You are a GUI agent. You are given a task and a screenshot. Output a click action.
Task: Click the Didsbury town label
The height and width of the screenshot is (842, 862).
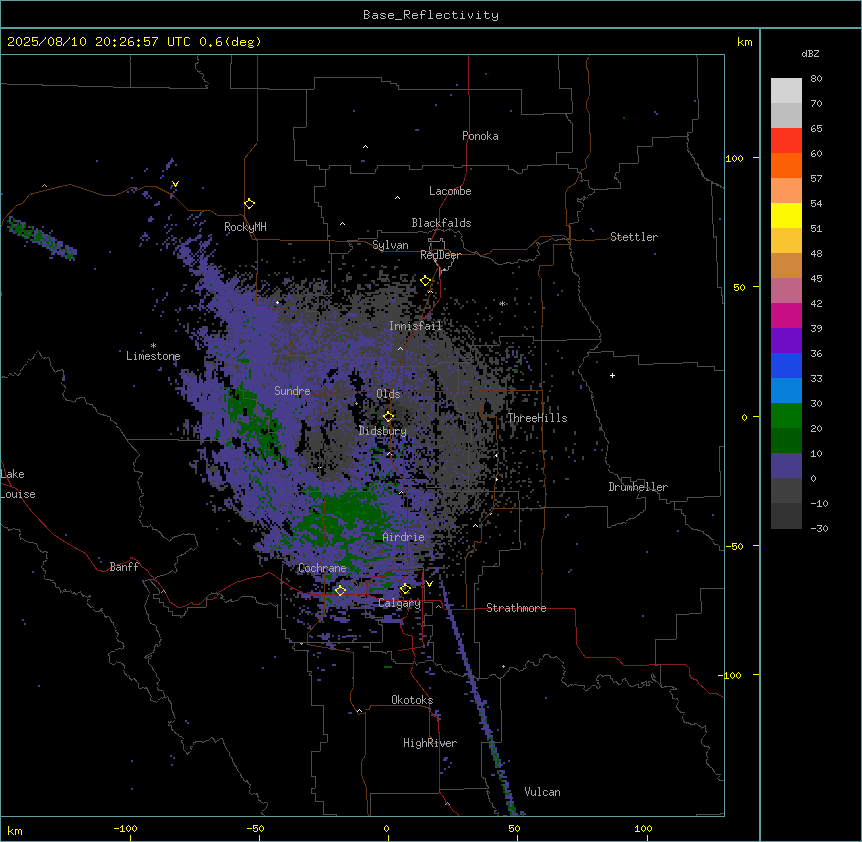coord(383,431)
